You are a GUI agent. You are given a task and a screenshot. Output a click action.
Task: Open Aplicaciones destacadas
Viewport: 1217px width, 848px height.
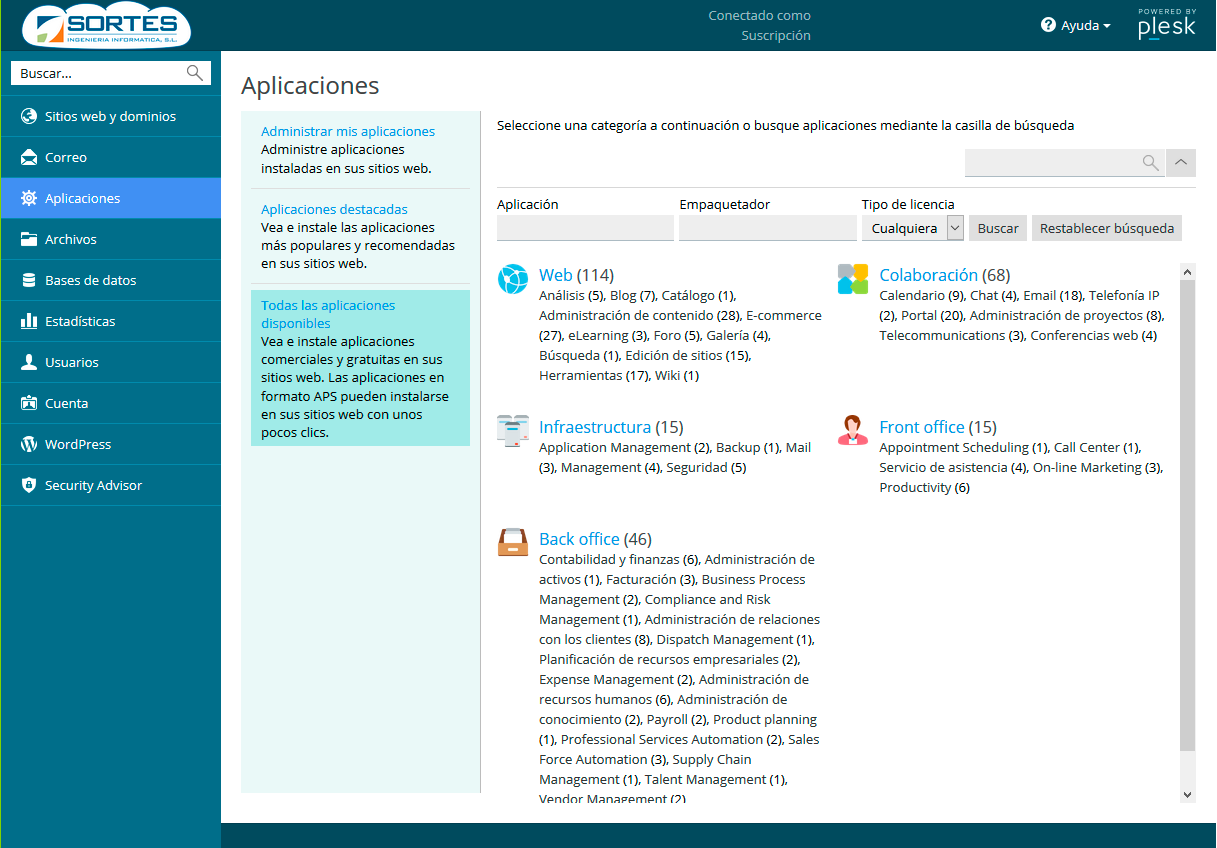[x=334, y=209]
